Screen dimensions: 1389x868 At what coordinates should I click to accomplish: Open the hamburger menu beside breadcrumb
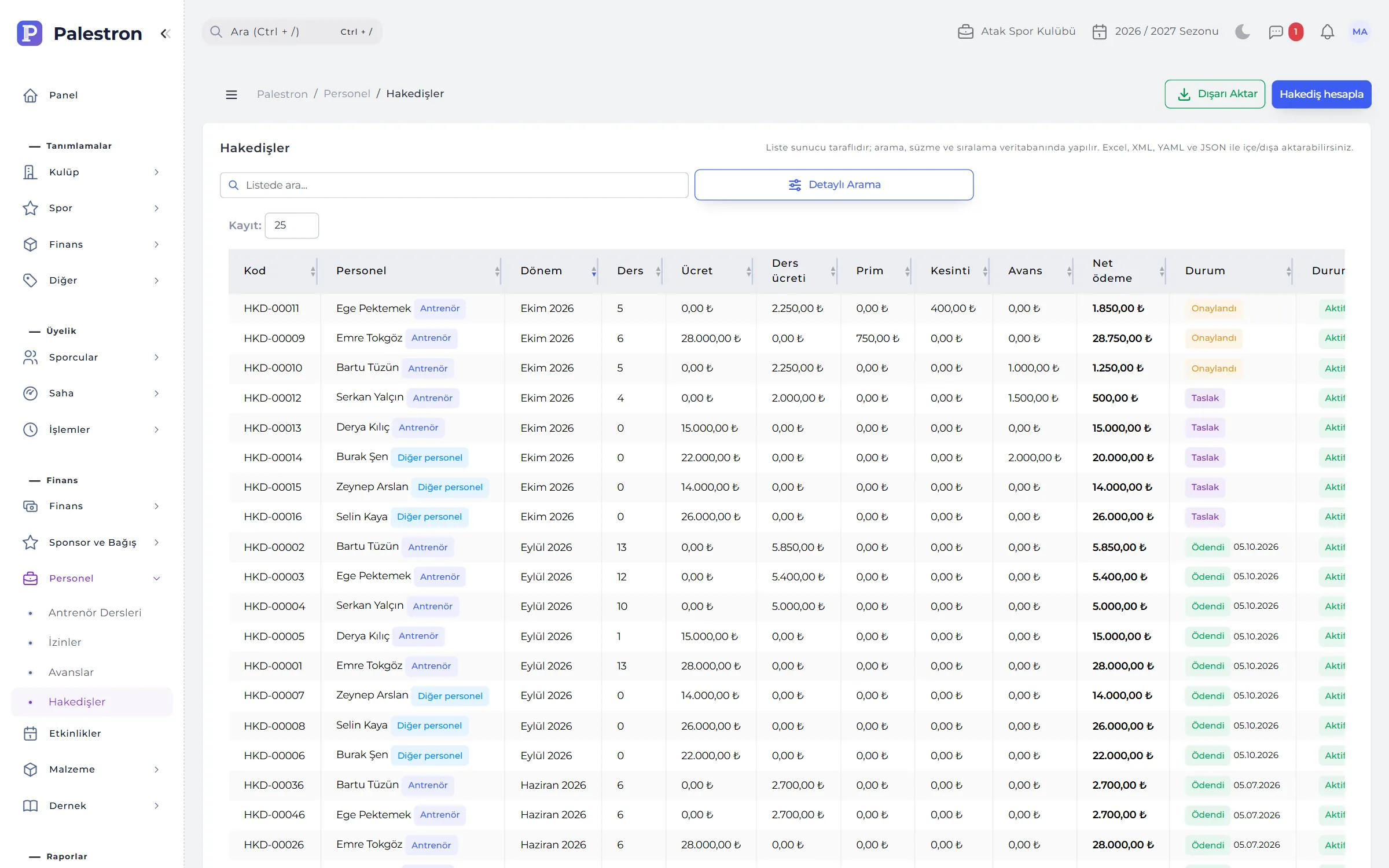pos(231,94)
